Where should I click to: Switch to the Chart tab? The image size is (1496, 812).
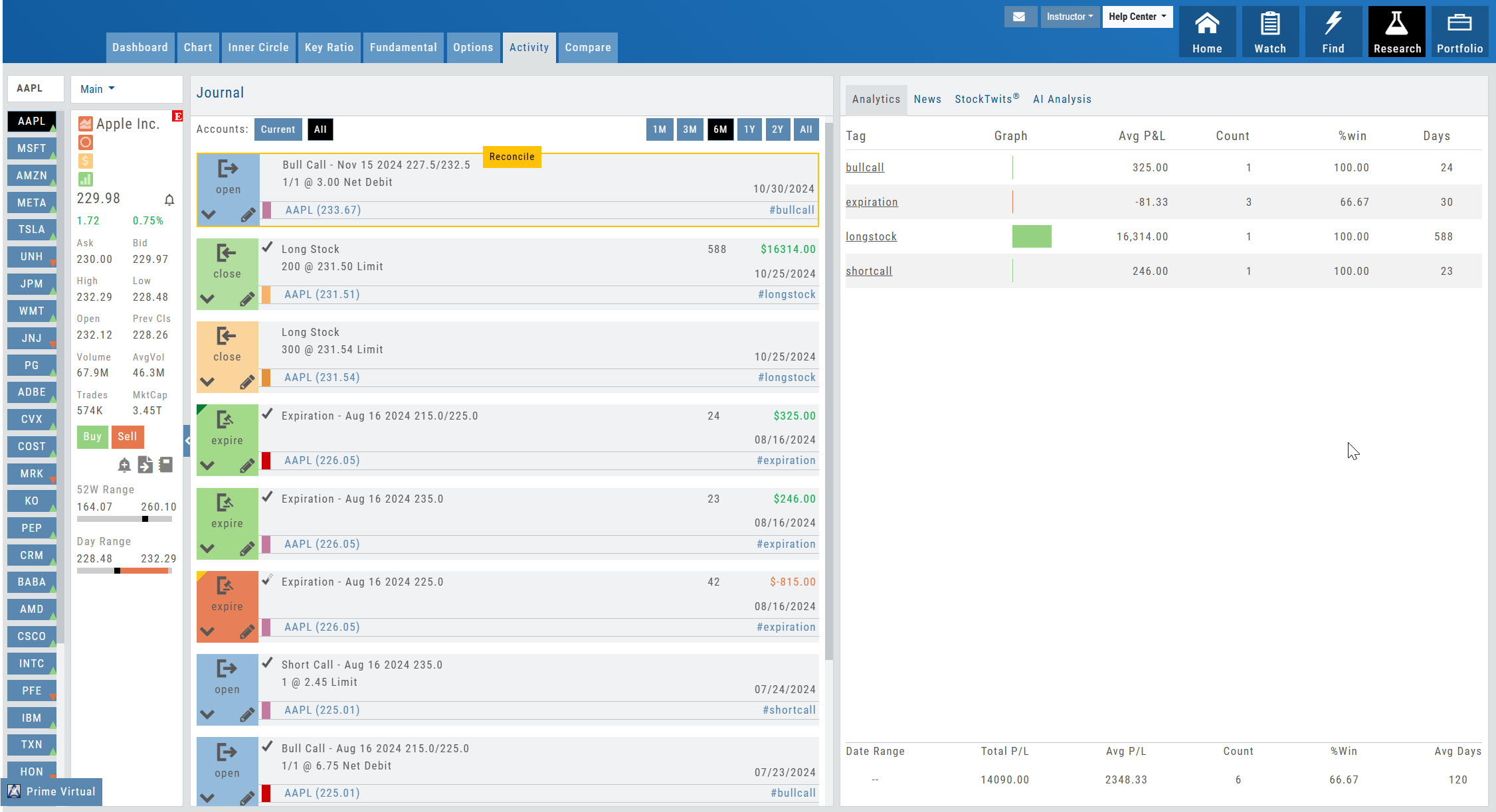coord(198,48)
